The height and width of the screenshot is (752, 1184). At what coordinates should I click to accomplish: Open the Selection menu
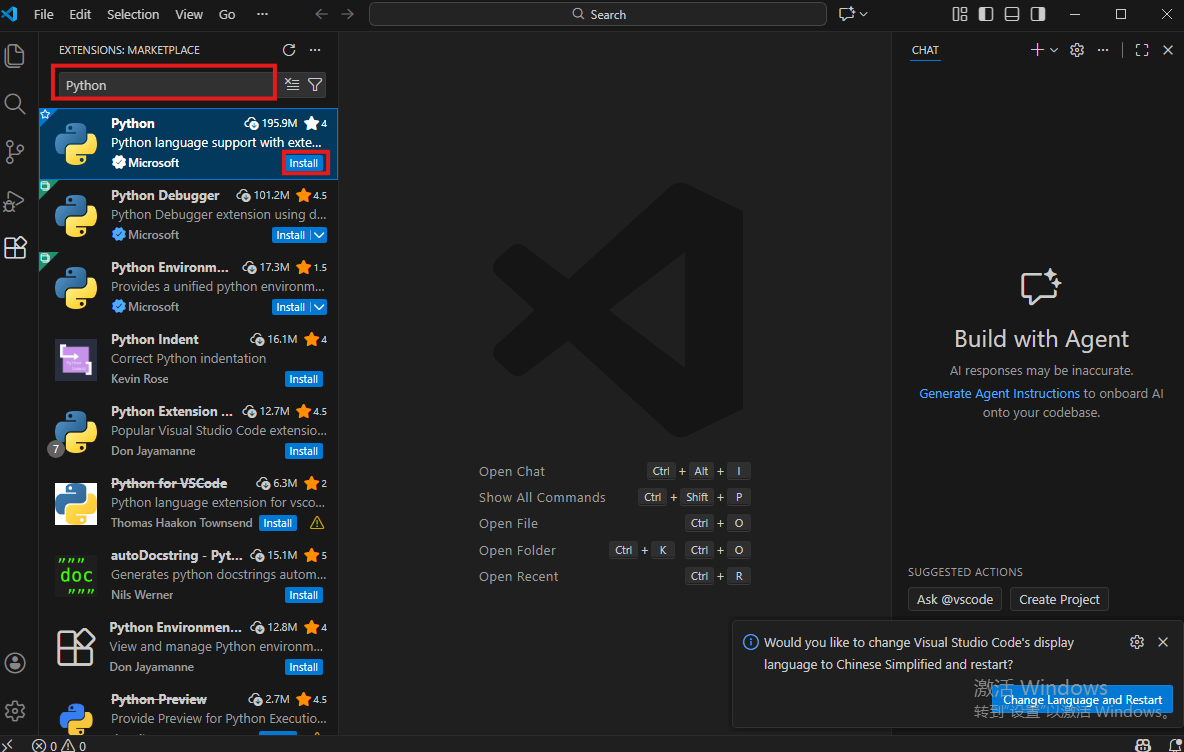coord(133,14)
